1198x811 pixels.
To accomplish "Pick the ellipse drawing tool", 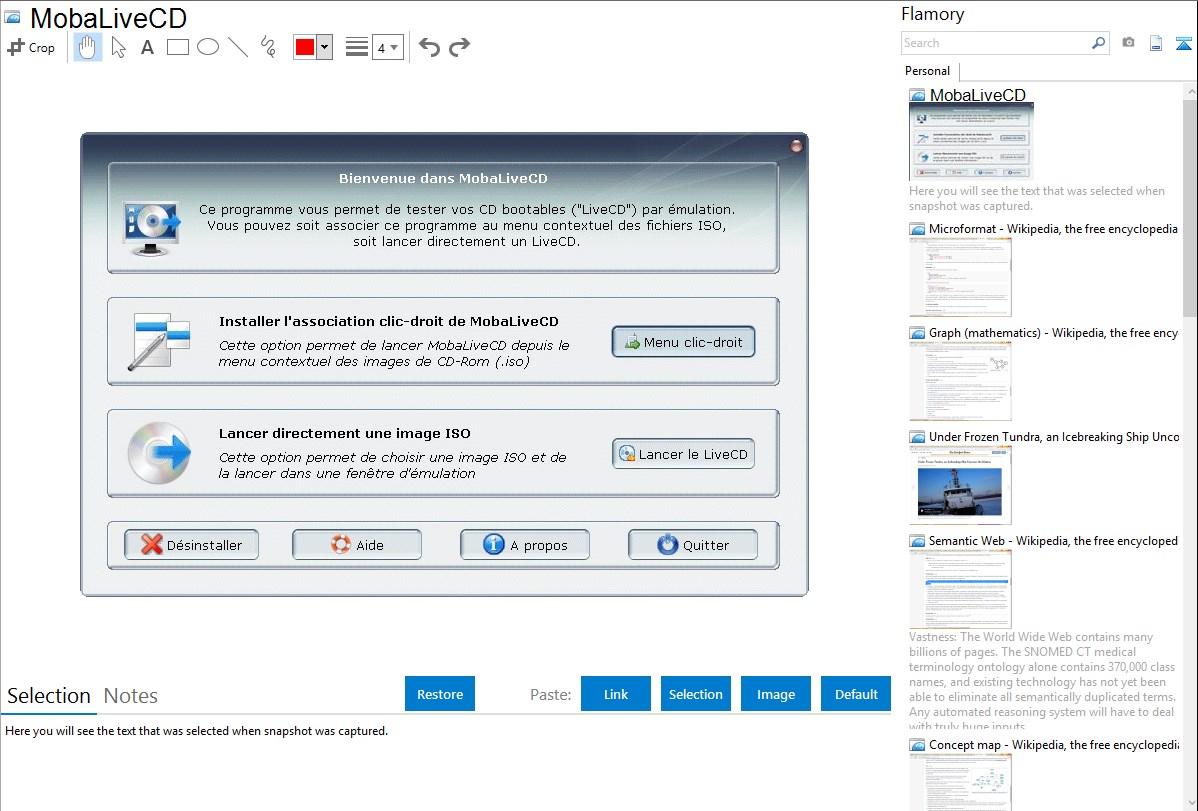I will (x=208, y=47).
